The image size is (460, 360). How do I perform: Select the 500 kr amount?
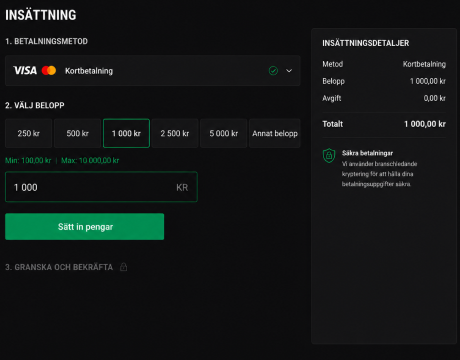coord(77,133)
